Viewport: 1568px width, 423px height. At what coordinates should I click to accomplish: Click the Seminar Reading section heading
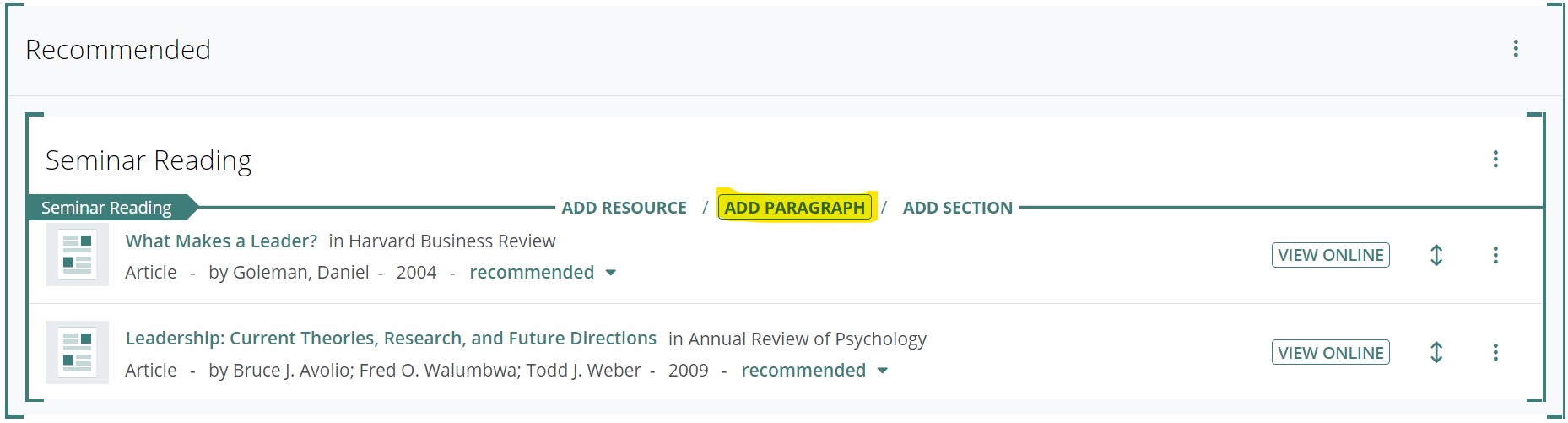pyautogui.click(x=149, y=160)
